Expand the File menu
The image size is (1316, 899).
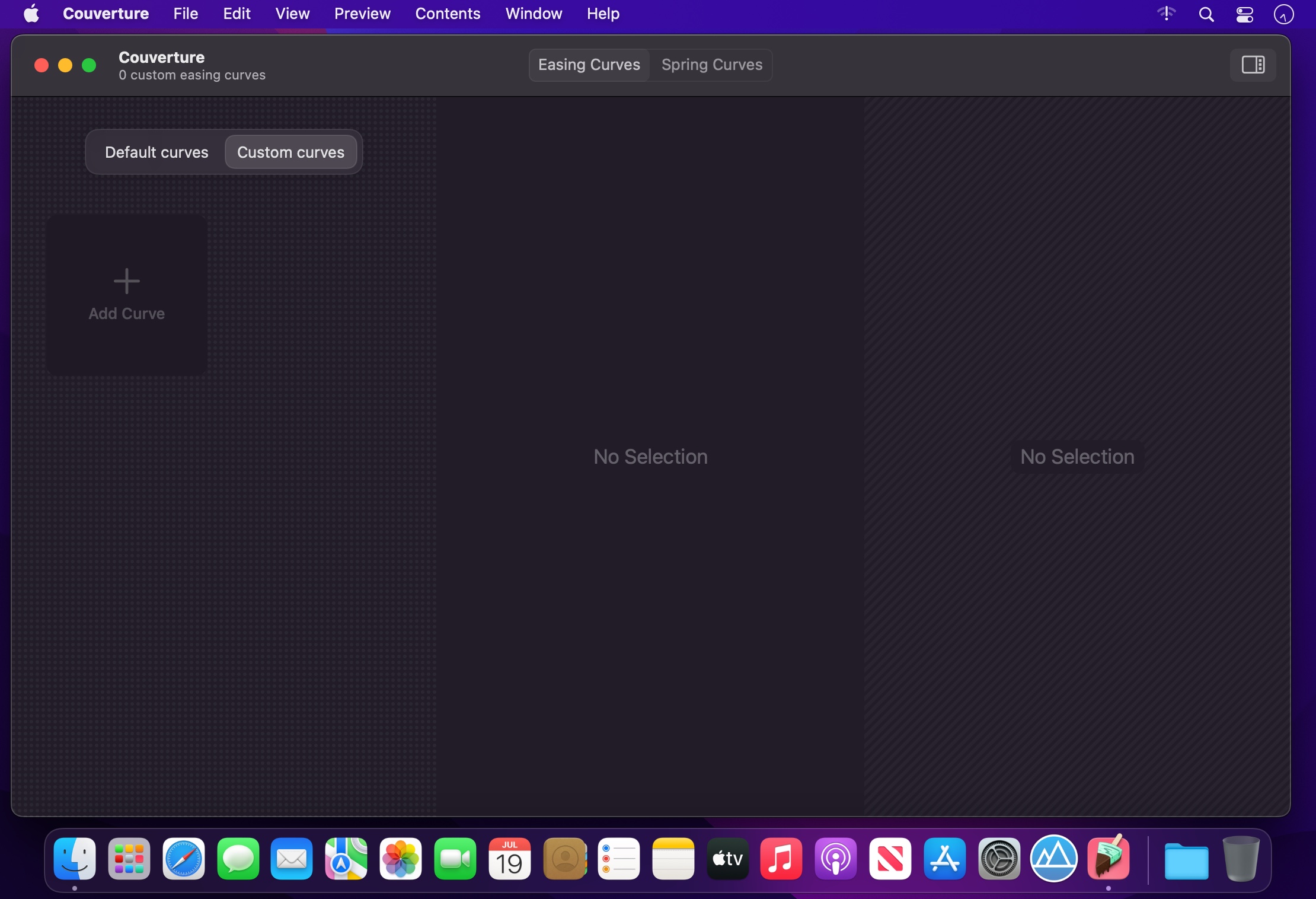[186, 14]
